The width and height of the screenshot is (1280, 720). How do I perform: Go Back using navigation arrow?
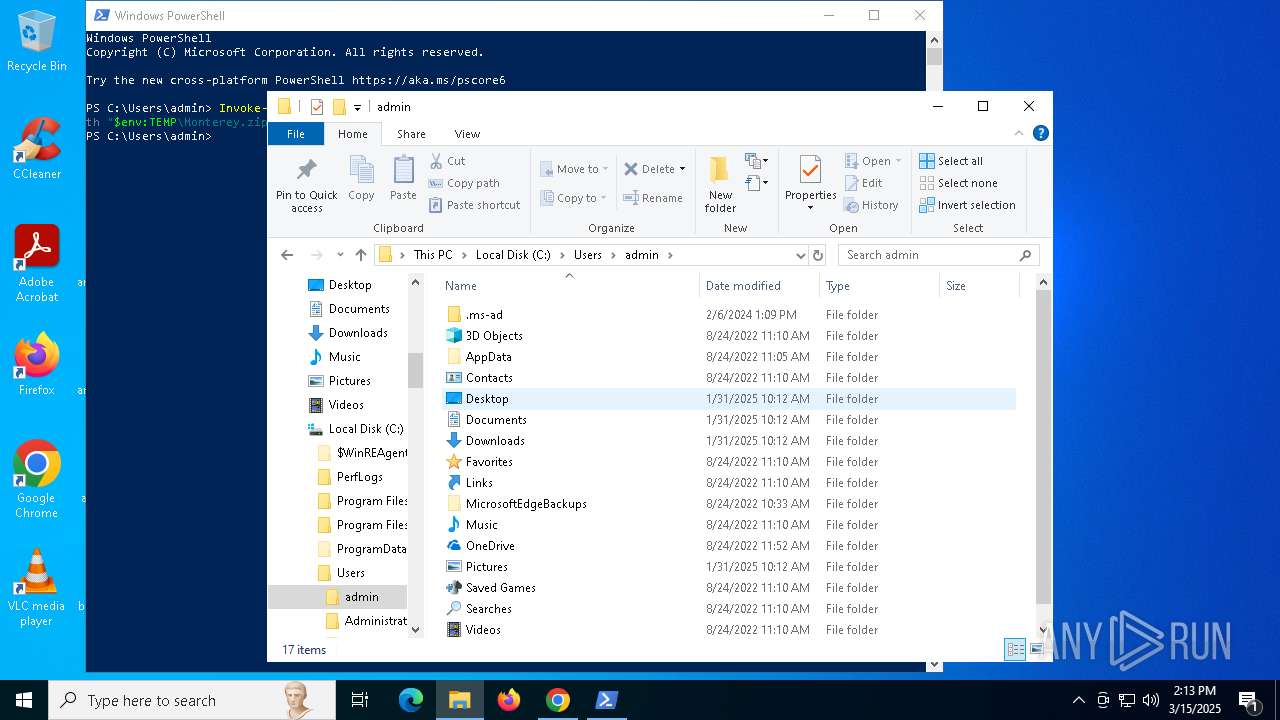click(x=287, y=255)
